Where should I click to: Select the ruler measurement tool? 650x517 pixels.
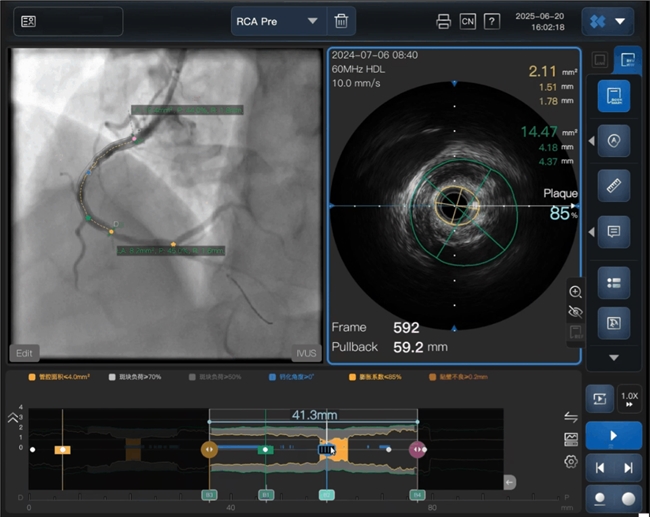pyautogui.click(x=613, y=187)
